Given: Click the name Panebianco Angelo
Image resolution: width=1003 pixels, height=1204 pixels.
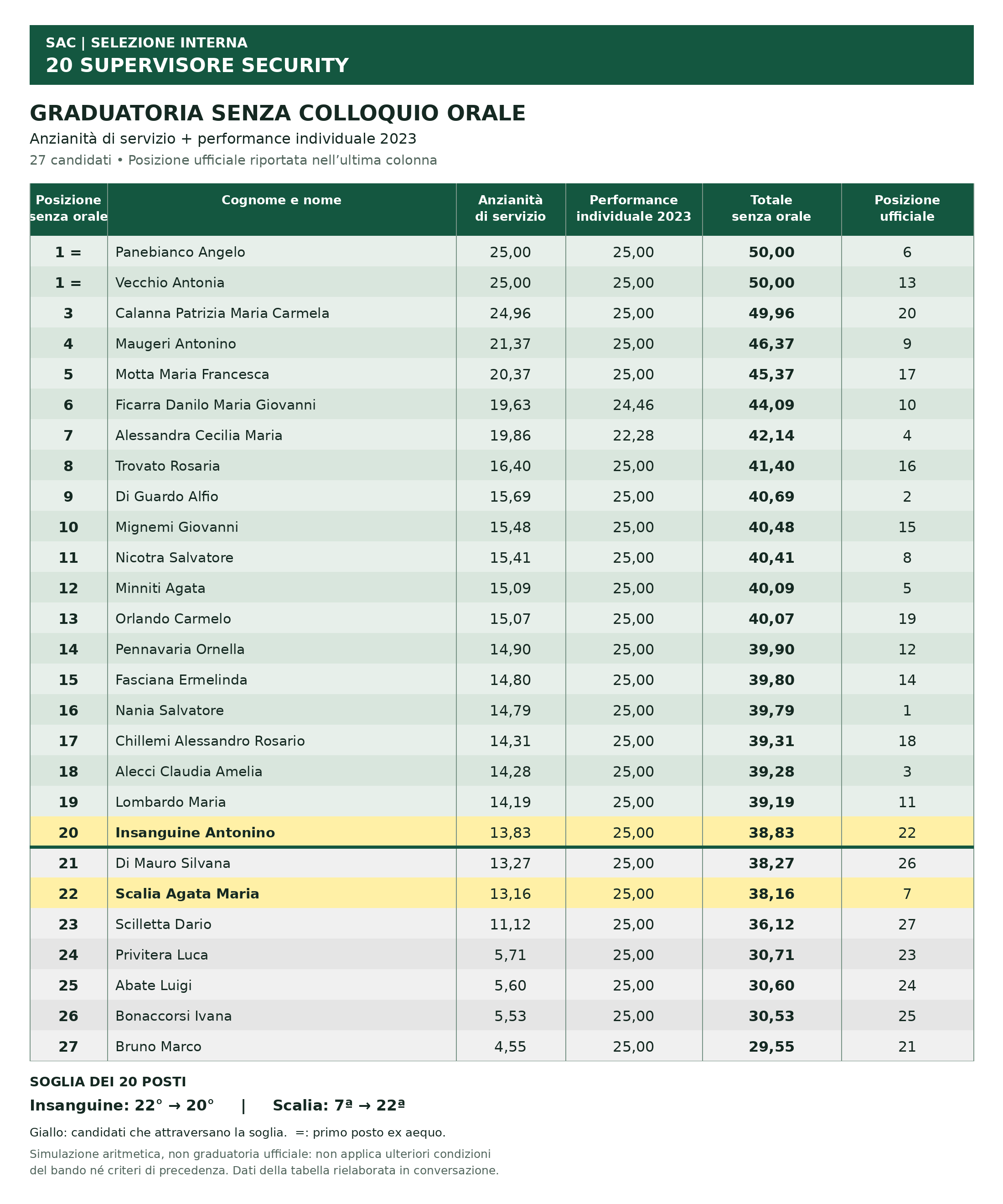Looking at the screenshot, I should coord(180,252).
